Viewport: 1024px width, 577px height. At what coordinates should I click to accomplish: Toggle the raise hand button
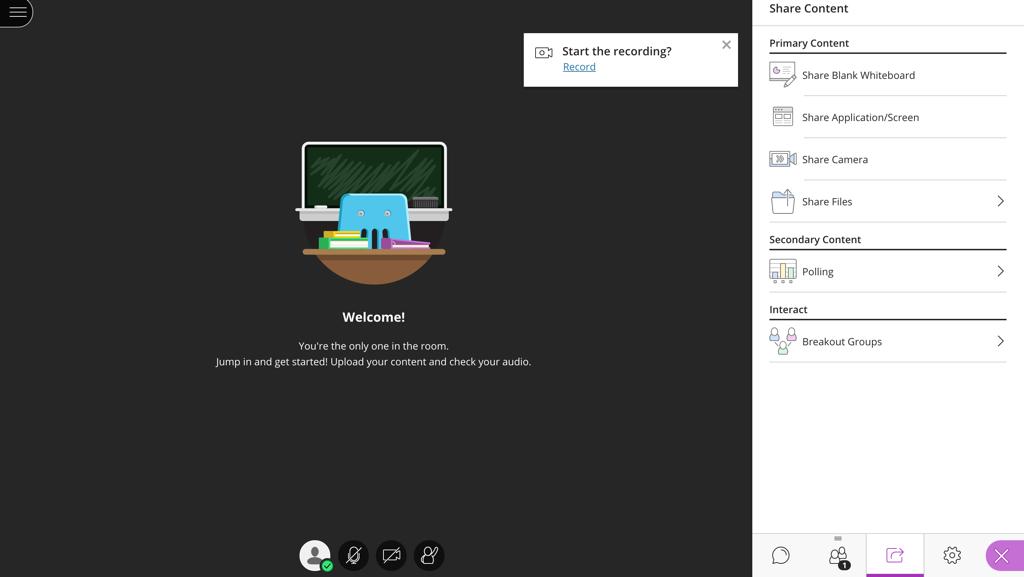point(429,555)
